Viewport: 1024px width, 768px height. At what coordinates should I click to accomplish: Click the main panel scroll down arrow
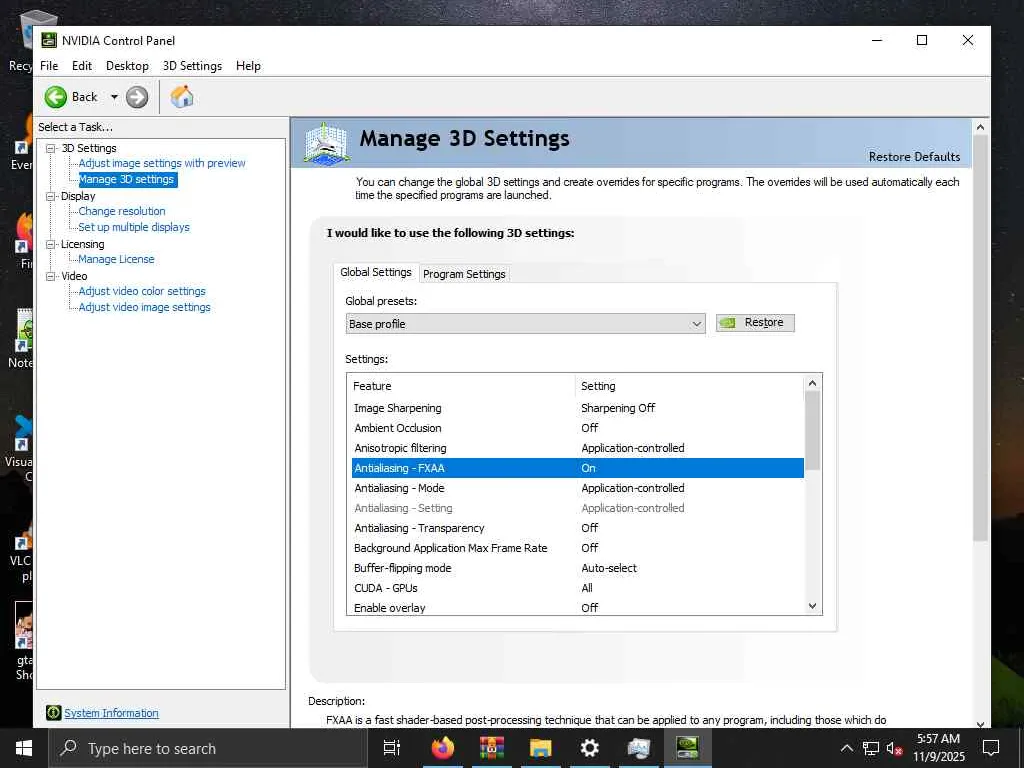[980, 723]
